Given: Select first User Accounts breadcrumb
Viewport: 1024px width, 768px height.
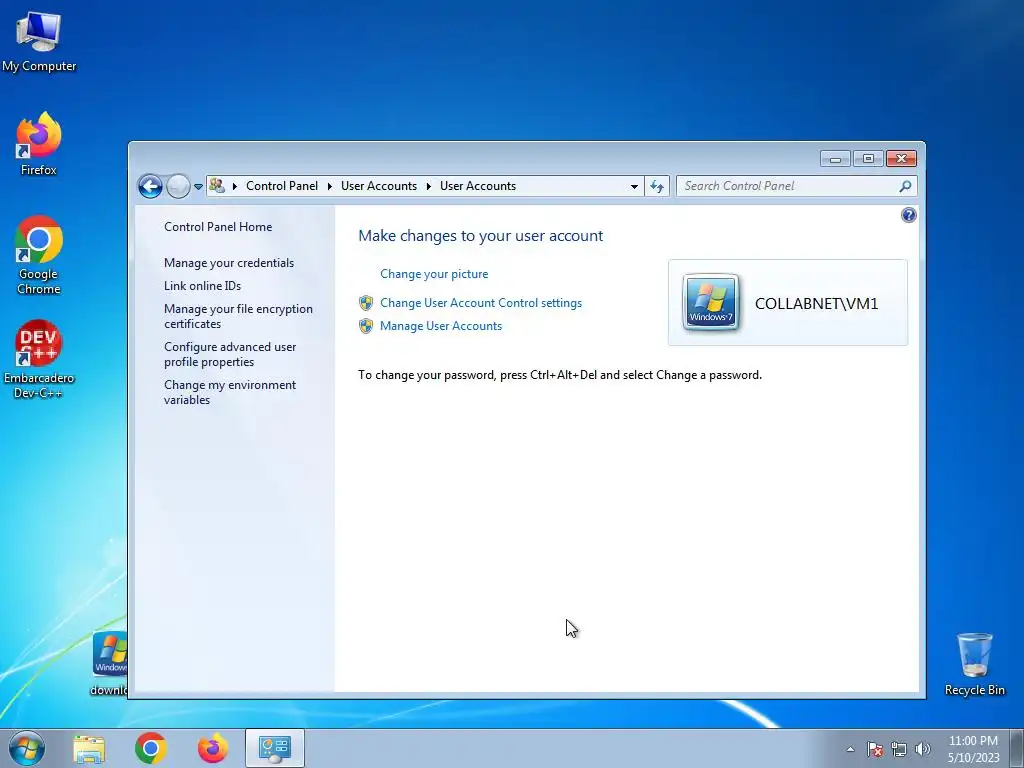Looking at the screenshot, I should click(379, 186).
